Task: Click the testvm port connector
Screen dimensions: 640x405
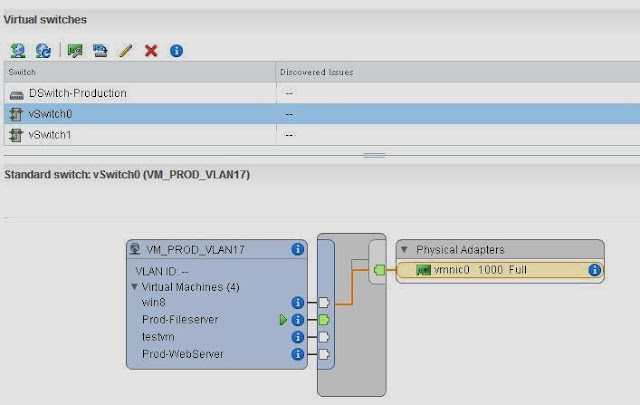Action: point(324,337)
